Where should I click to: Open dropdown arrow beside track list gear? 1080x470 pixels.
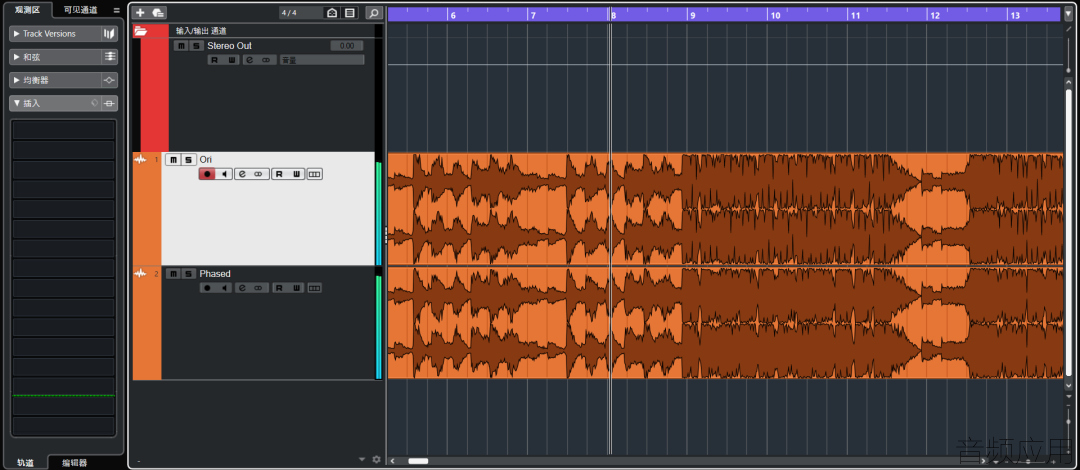(362, 459)
